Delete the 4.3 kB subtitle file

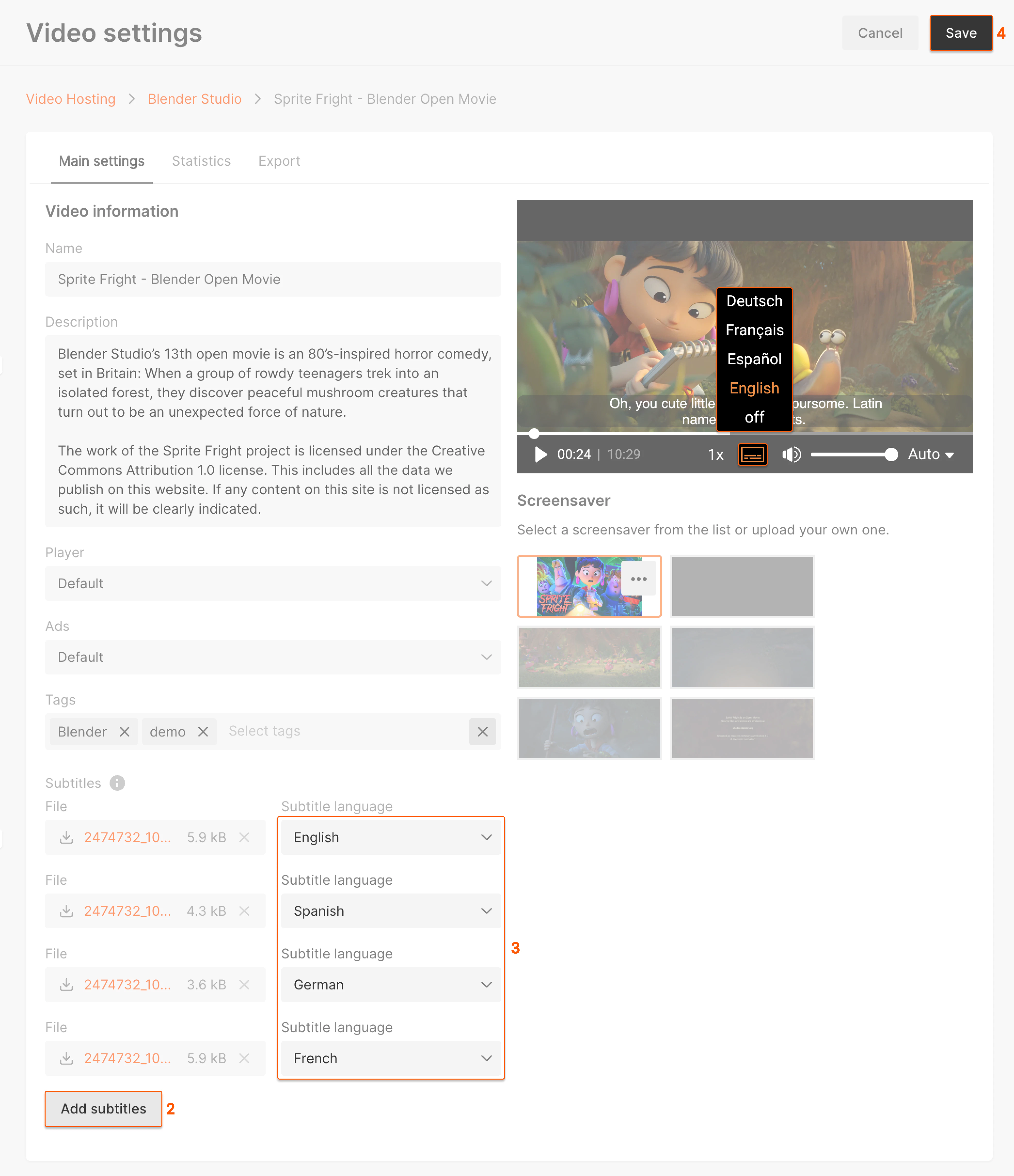245,910
